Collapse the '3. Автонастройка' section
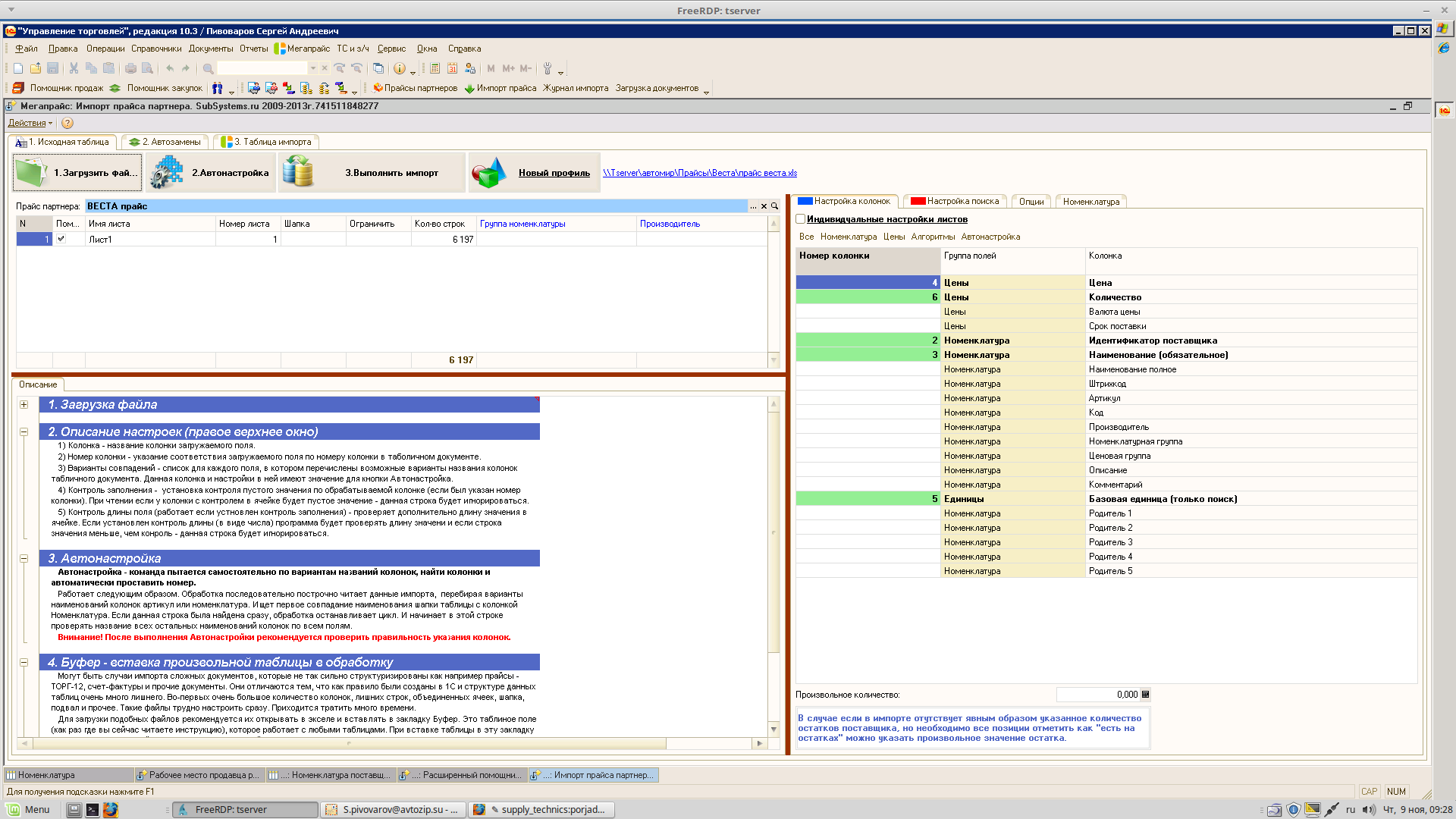Viewport: 1456px width, 819px height. pos(24,559)
